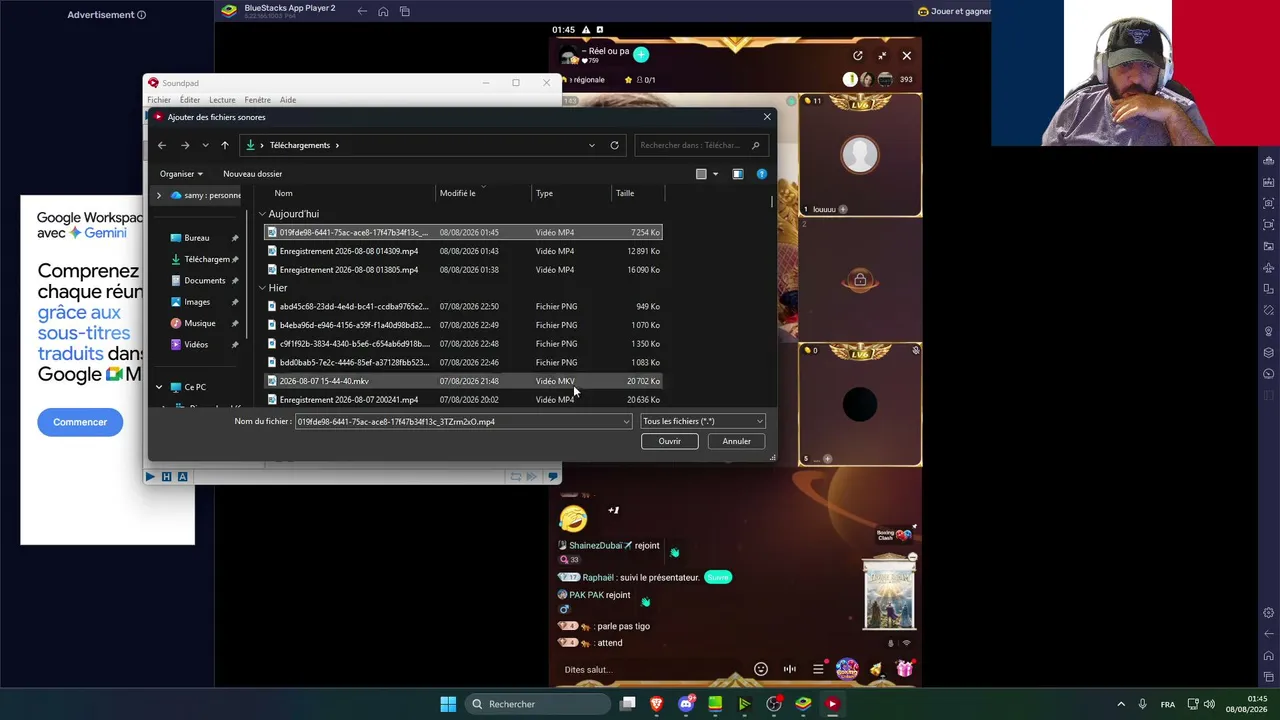The image size is (1280, 720).
Task: Click the Suivre button next to Raphaël
Action: coord(718,577)
